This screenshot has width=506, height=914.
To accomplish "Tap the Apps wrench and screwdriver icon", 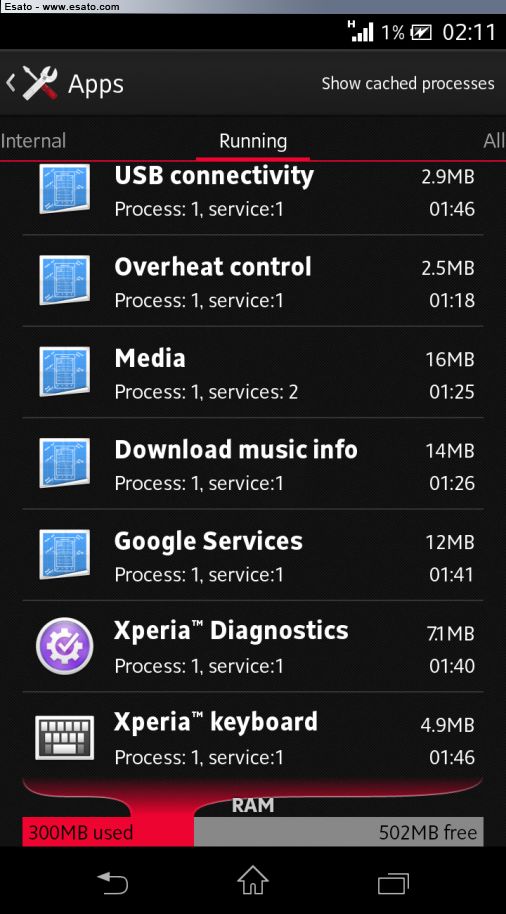I will (40, 83).
